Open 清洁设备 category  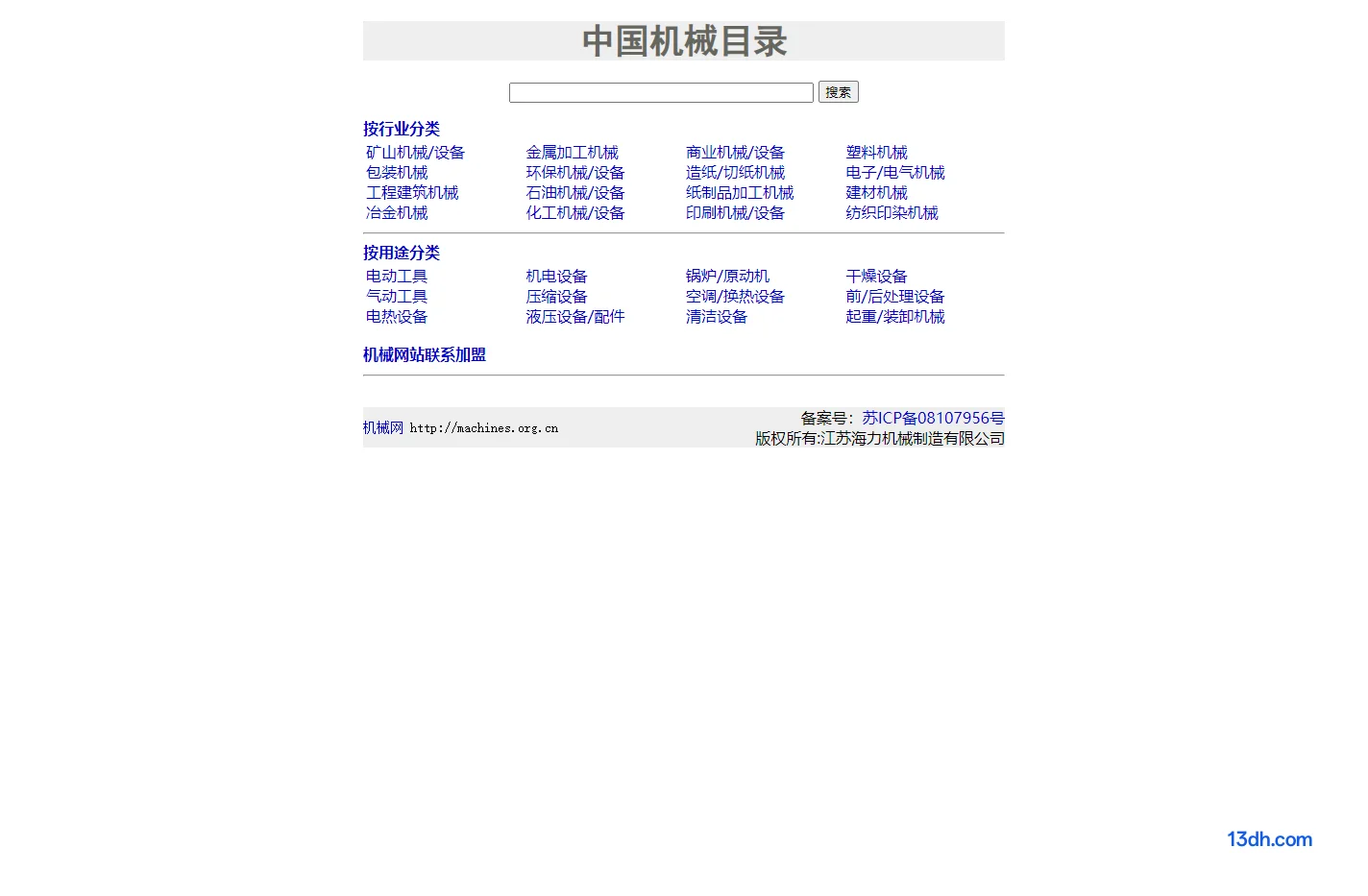pos(717,317)
